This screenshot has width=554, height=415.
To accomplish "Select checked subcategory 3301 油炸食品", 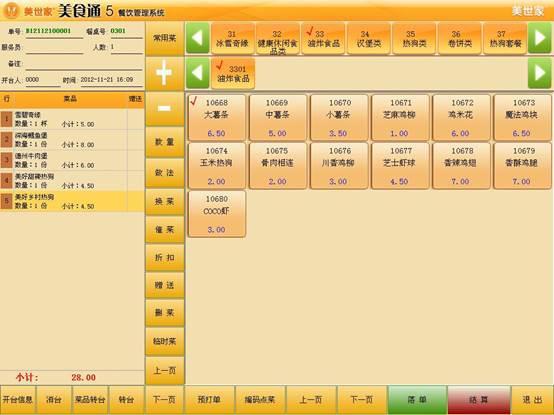I will pos(233,73).
